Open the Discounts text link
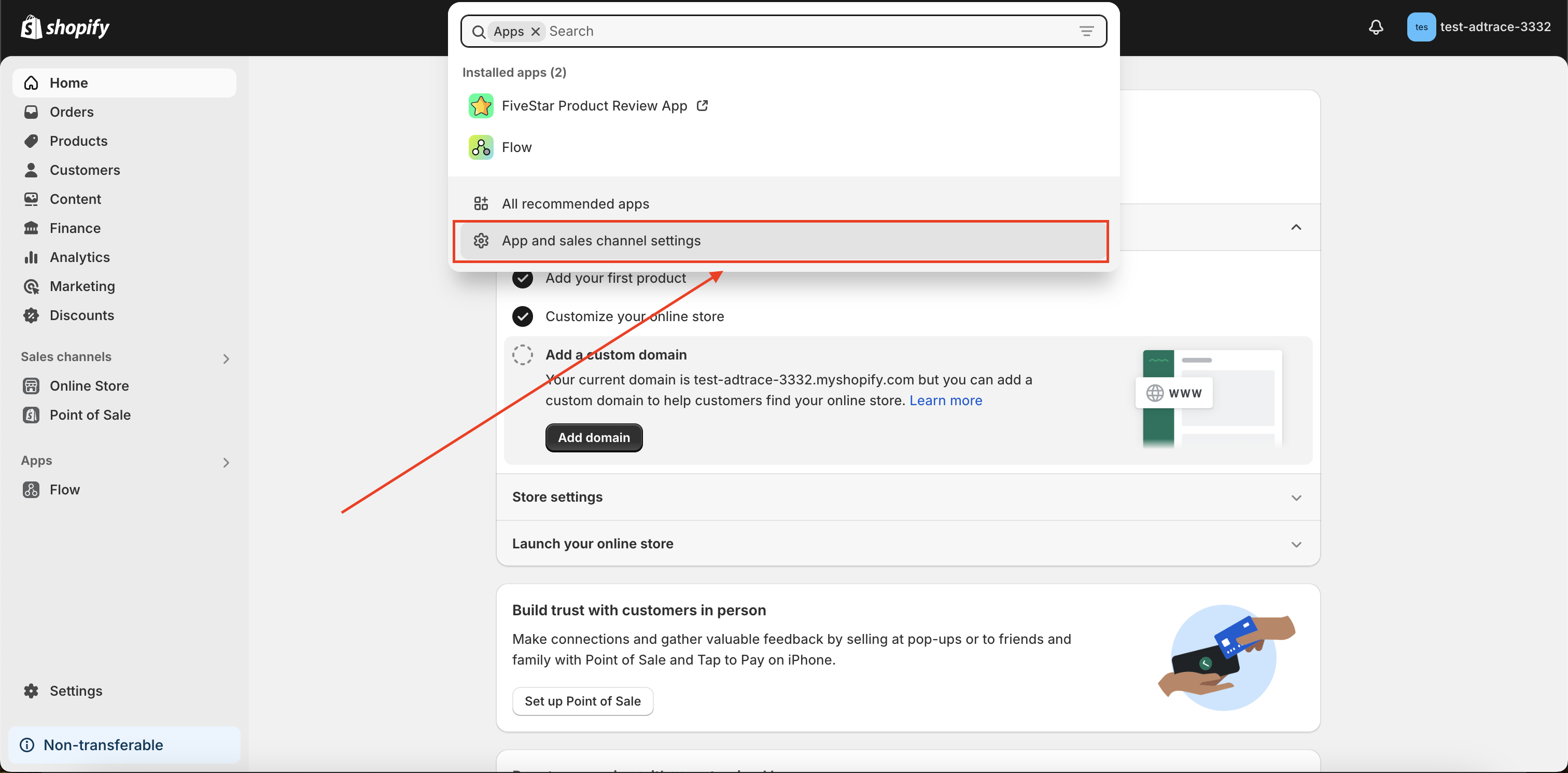 coord(81,315)
